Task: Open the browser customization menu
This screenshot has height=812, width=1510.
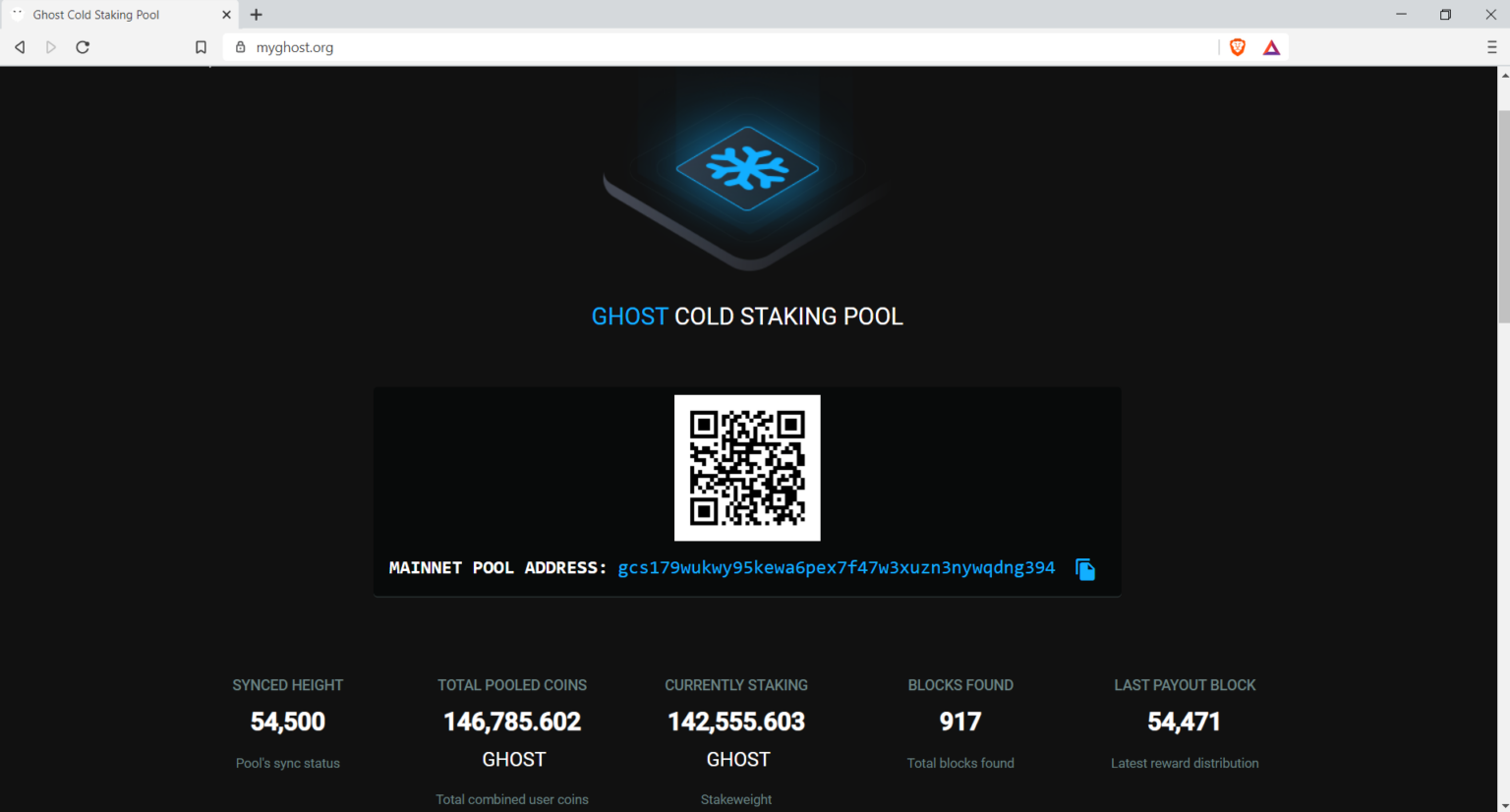Action: pos(1492,46)
